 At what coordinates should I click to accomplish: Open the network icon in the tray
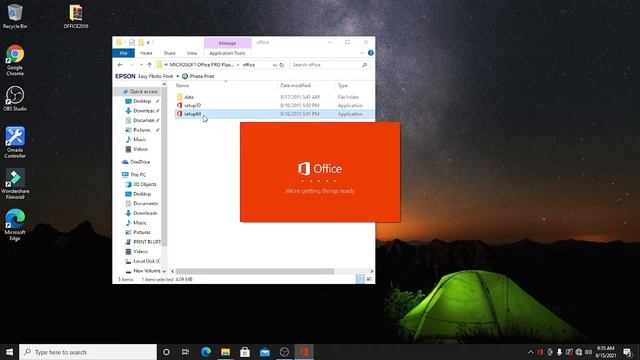pyautogui.click(x=579, y=352)
